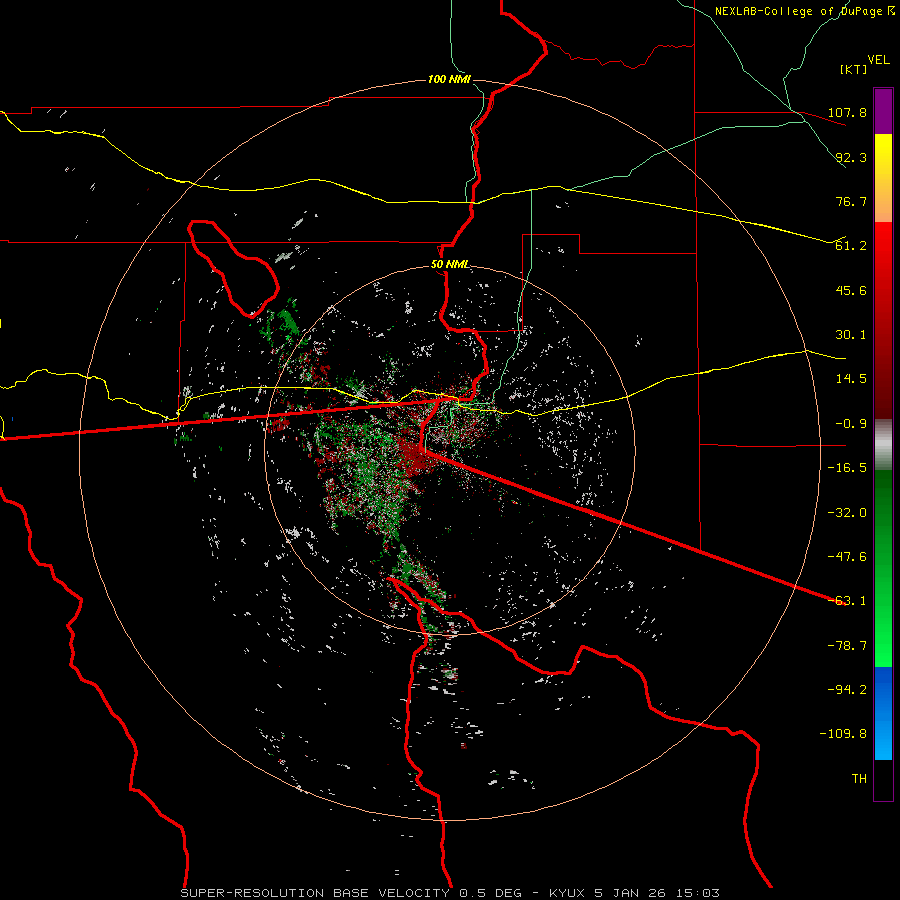Pick the gray band on velocity color bar

pos(883,445)
